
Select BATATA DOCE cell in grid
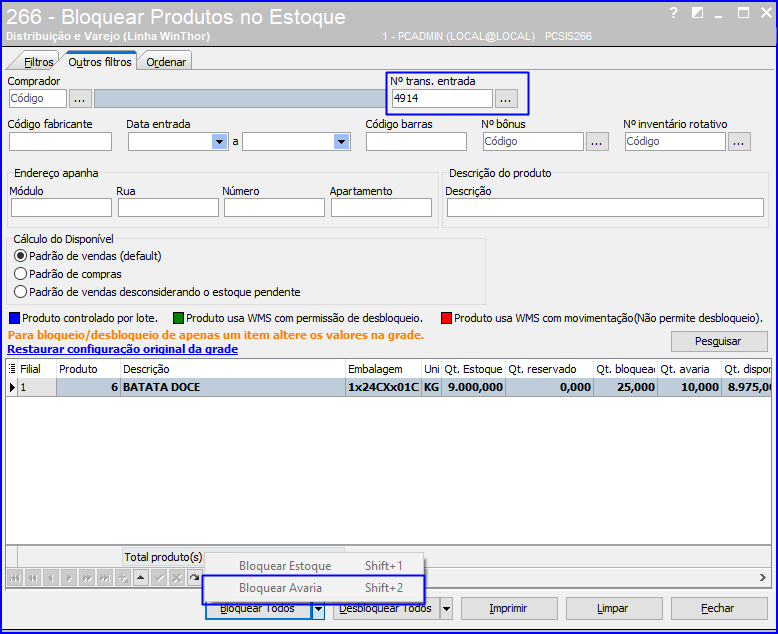pyautogui.click(x=233, y=387)
